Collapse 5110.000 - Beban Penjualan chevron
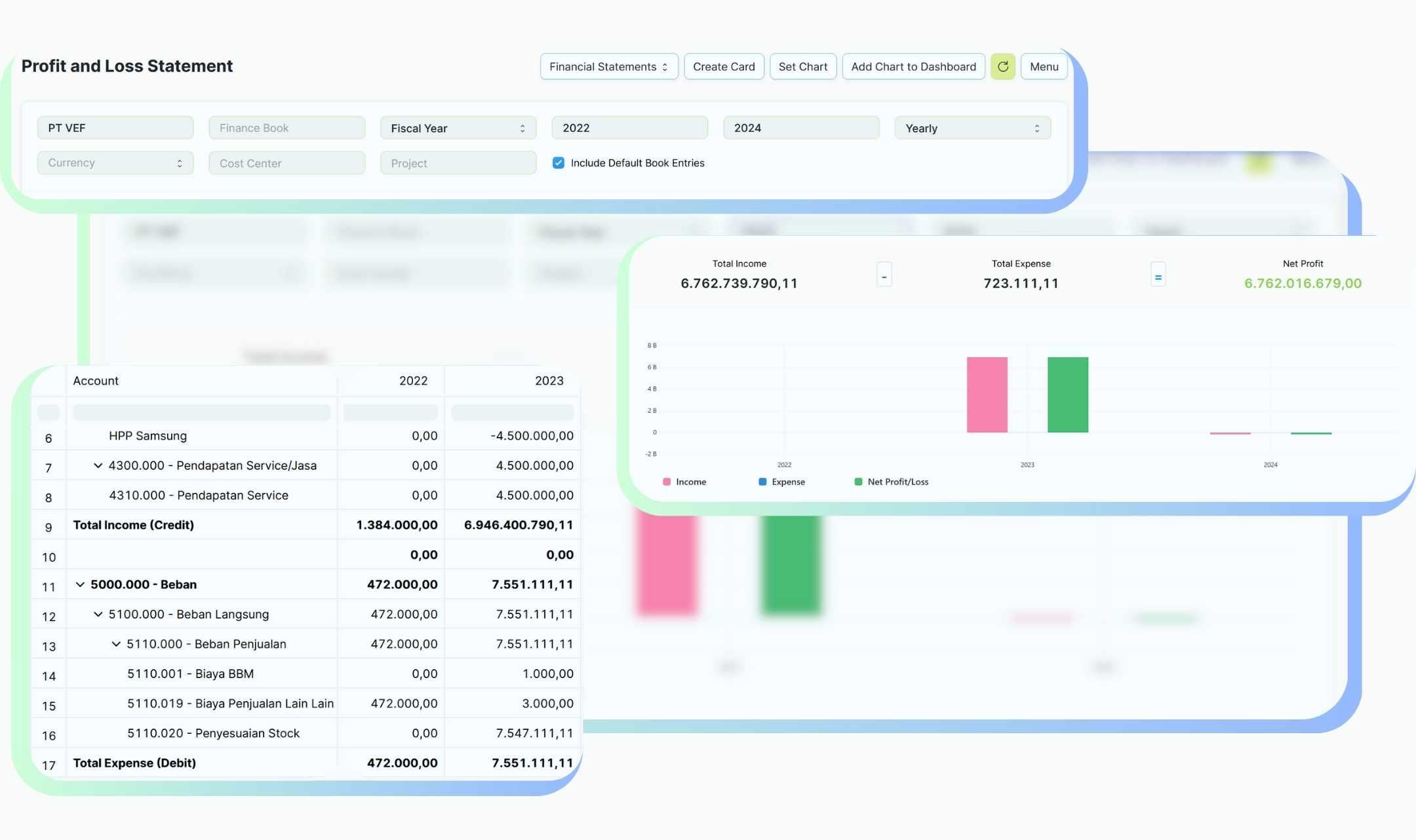Screen dimensions: 1416x840 click(x=116, y=643)
